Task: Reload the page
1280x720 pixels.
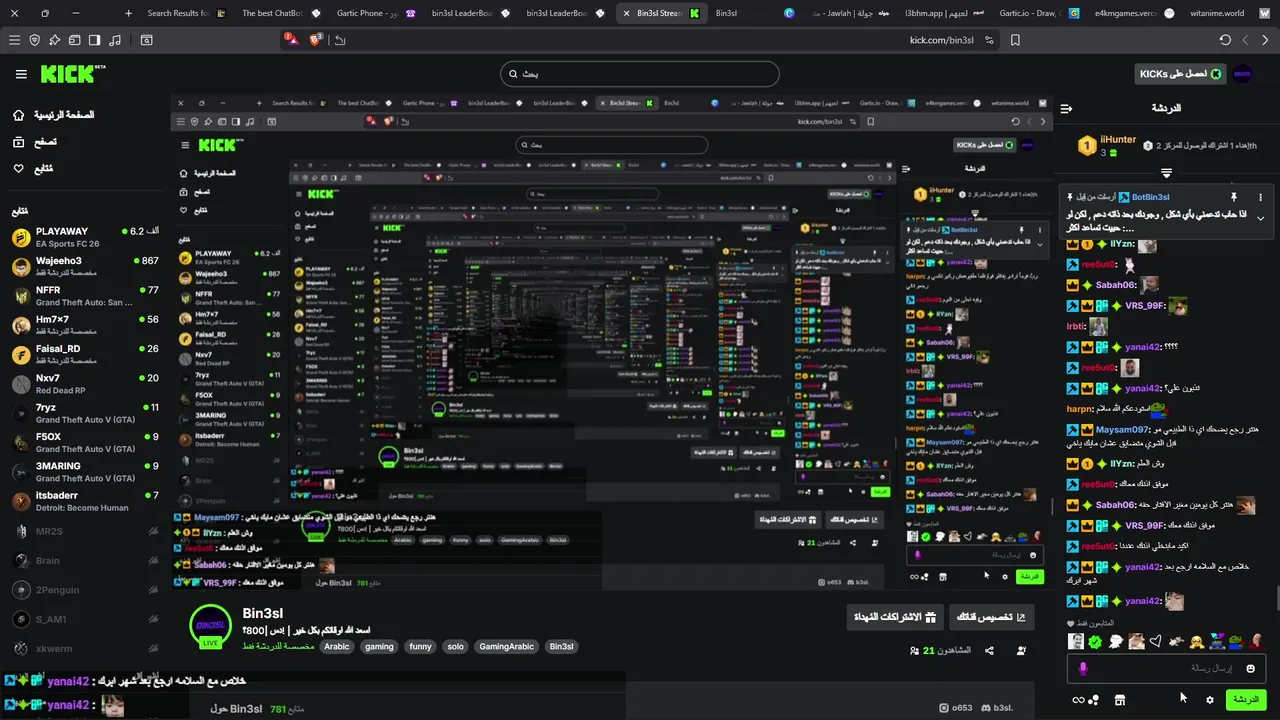Action: pyautogui.click(x=1225, y=40)
